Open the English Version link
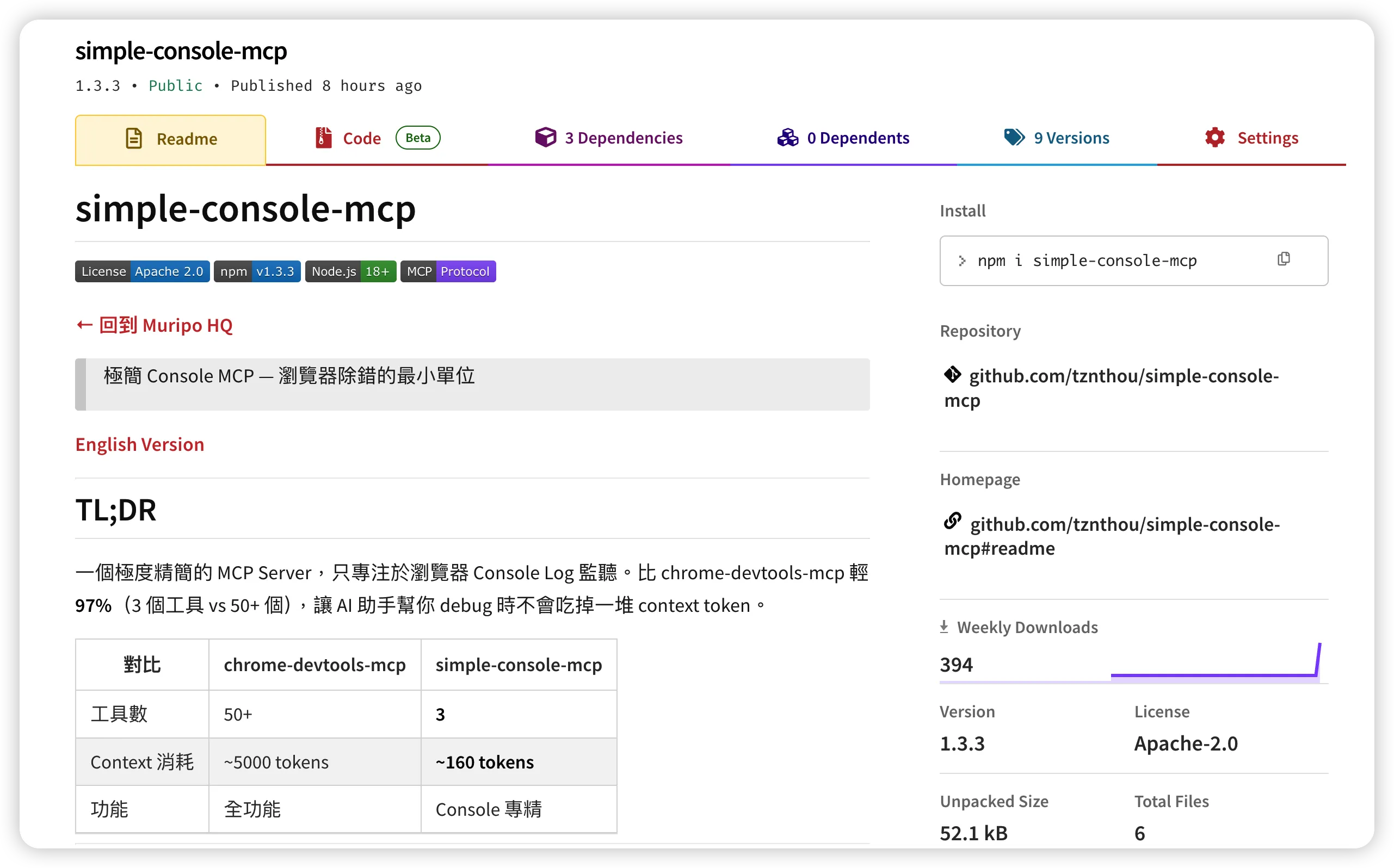Image resolution: width=1394 pixels, height=868 pixels. coord(140,444)
